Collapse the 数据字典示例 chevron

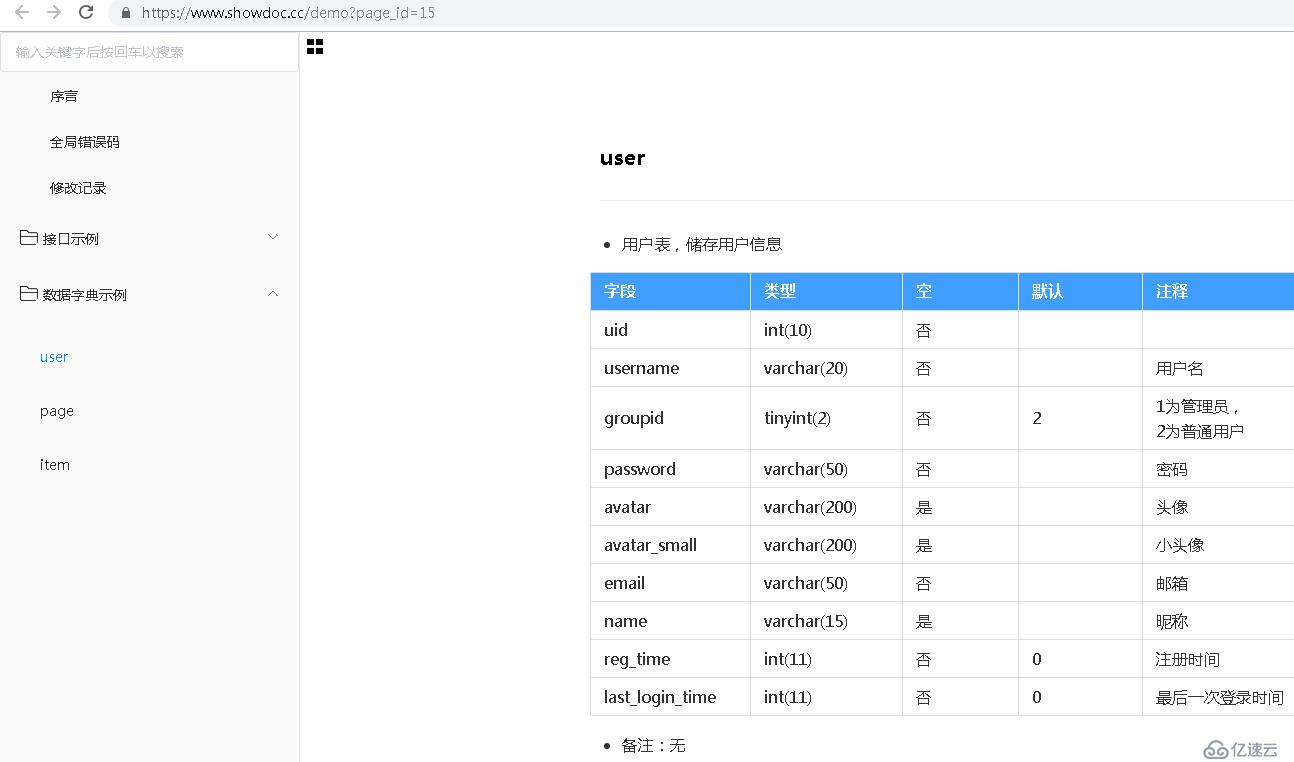(273, 293)
